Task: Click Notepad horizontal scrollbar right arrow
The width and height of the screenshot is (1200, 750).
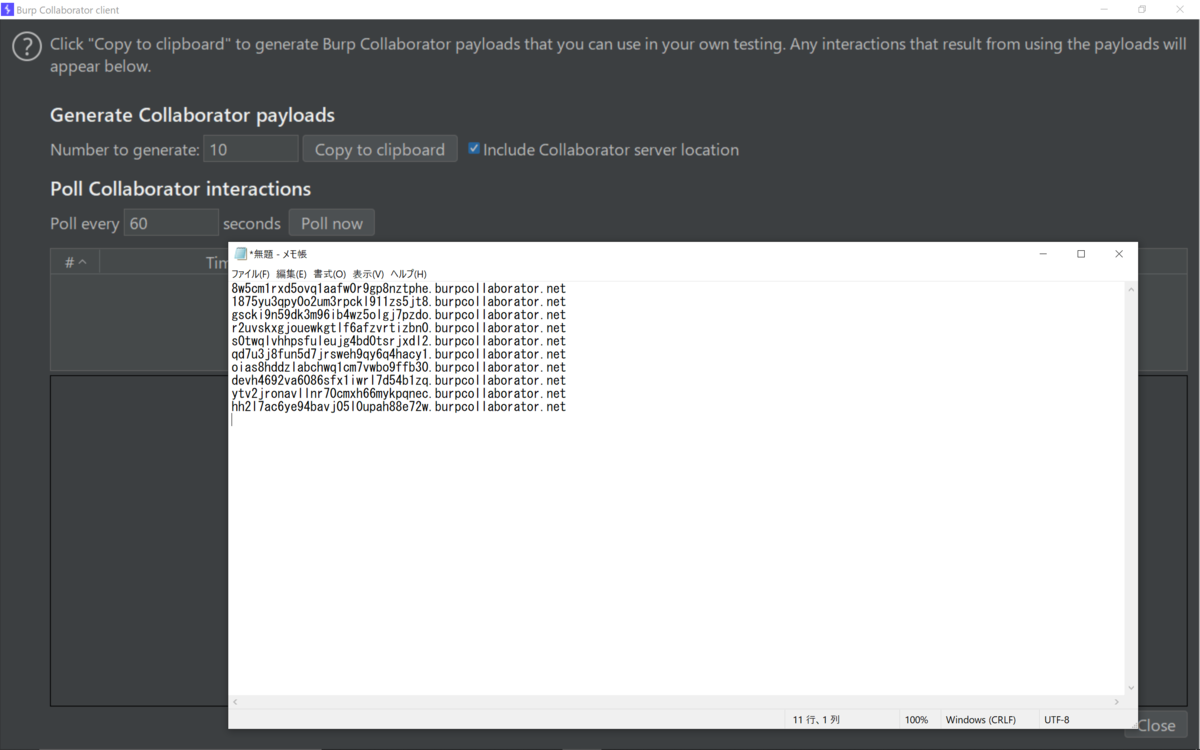Action: tap(1117, 702)
